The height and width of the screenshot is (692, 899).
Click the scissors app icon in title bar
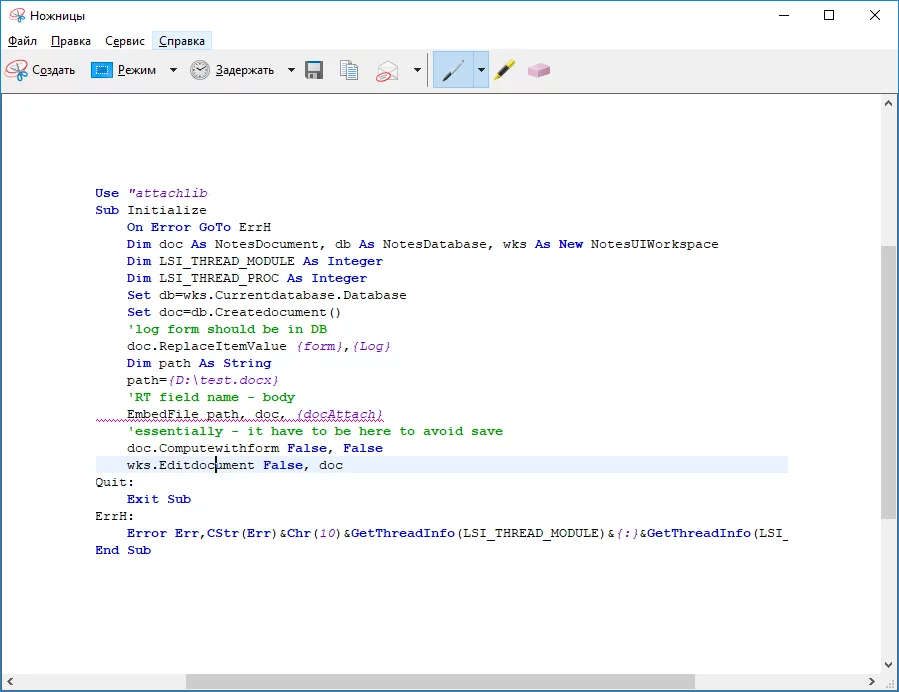point(16,15)
